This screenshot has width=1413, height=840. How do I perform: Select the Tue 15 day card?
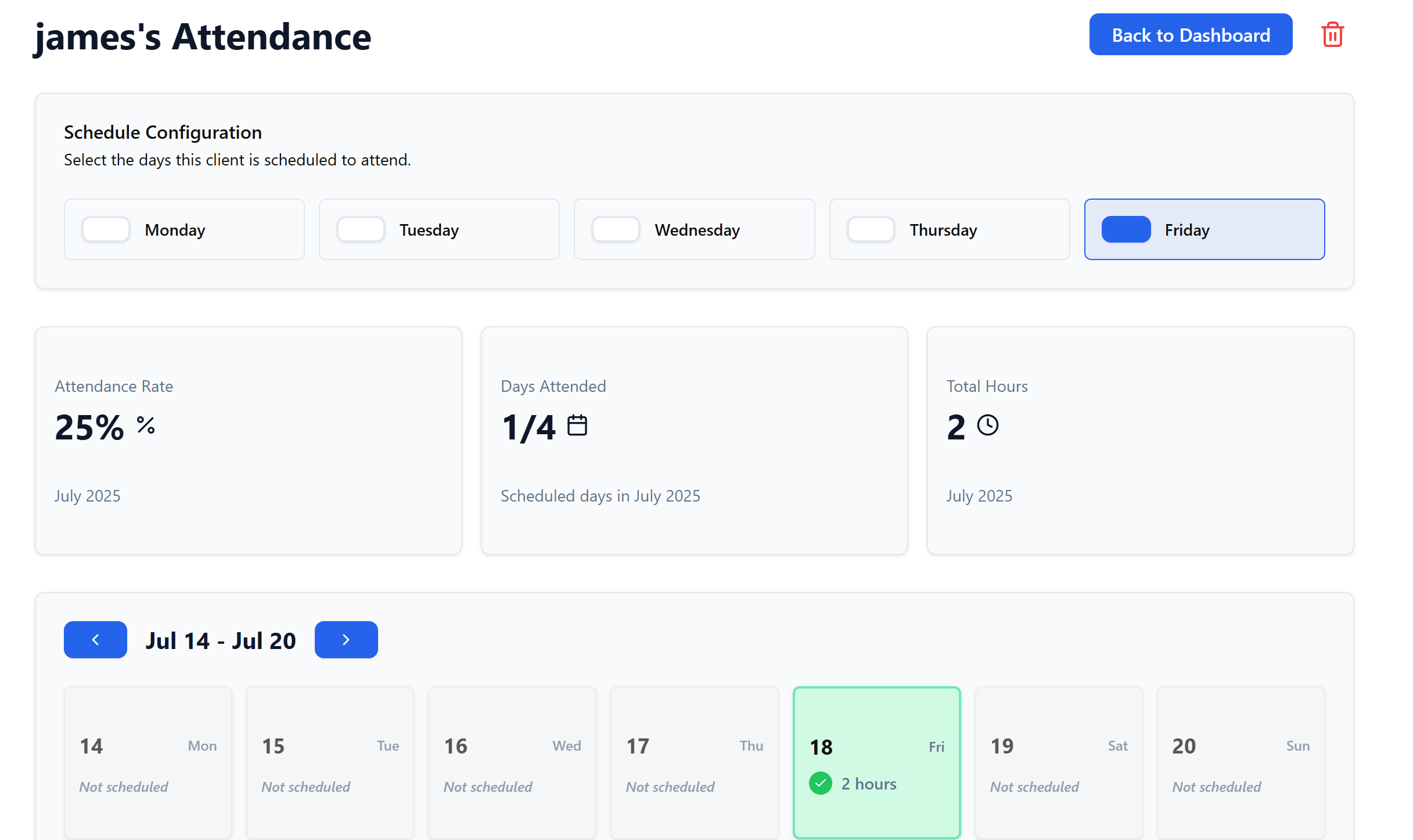tap(330, 762)
